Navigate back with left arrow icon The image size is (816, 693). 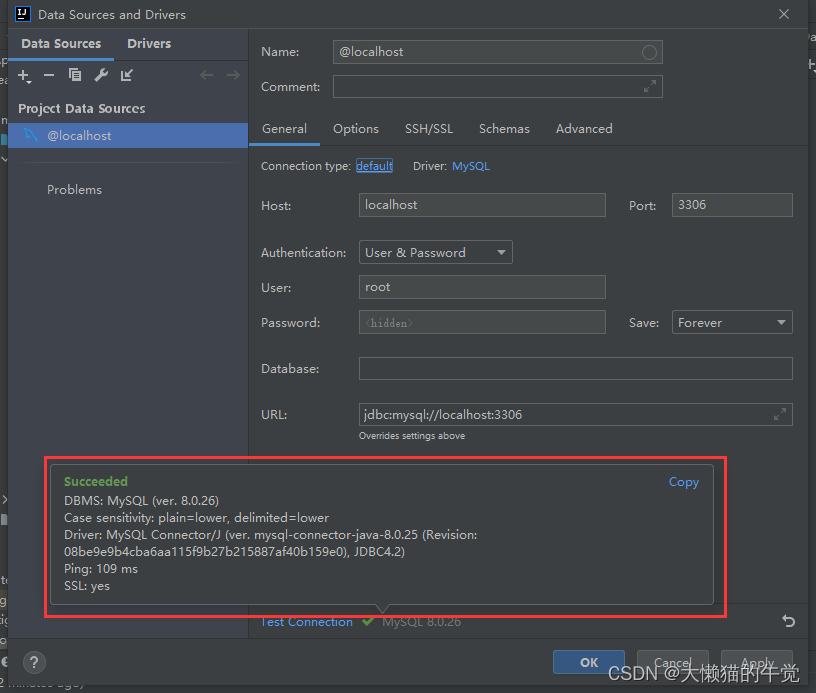click(207, 75)
